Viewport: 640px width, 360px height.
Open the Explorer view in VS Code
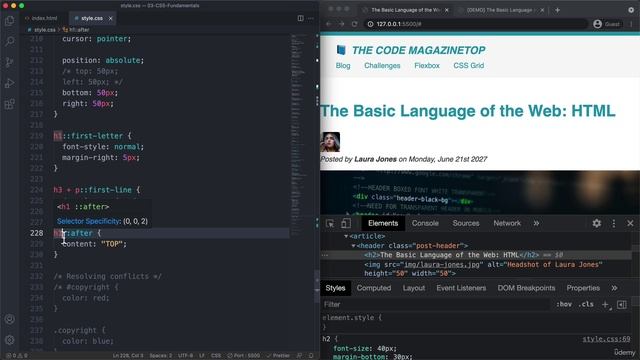point(9,20)
